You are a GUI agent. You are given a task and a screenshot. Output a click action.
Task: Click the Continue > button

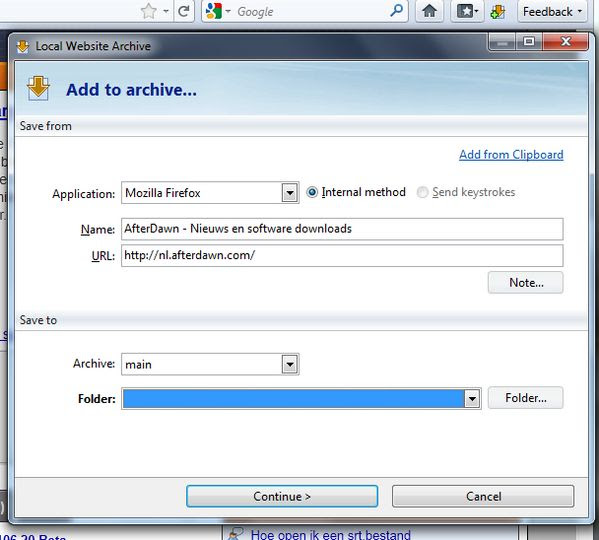click(282, 496)
